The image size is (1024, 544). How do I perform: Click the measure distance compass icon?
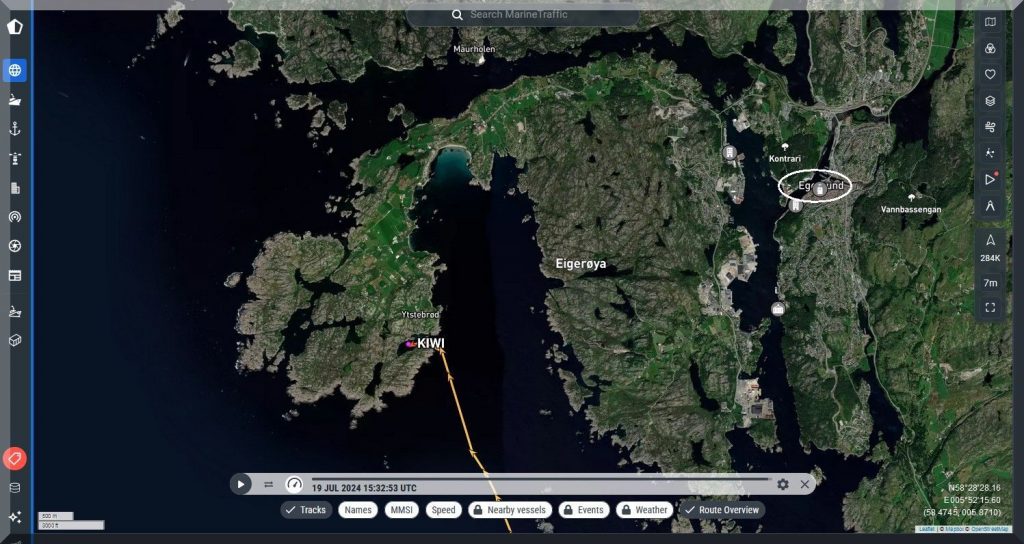coord(990,206)
